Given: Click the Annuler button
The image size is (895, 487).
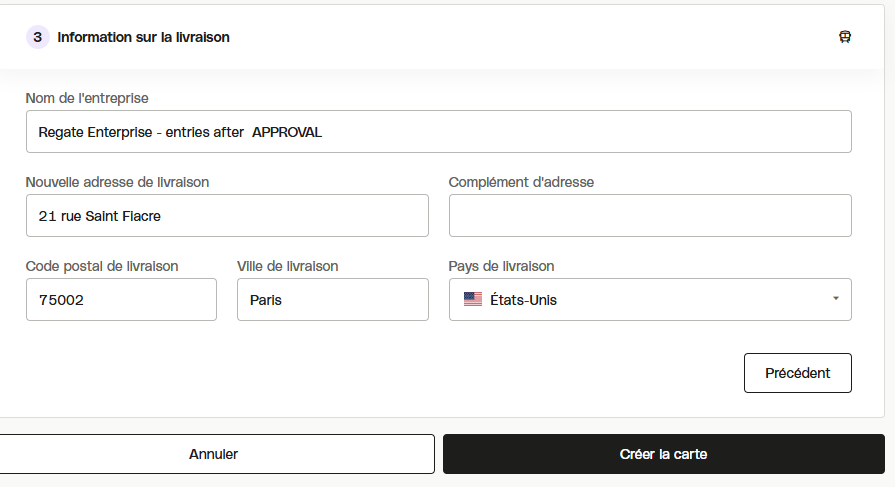Looking at the screenshot, I should pos(213,454).
